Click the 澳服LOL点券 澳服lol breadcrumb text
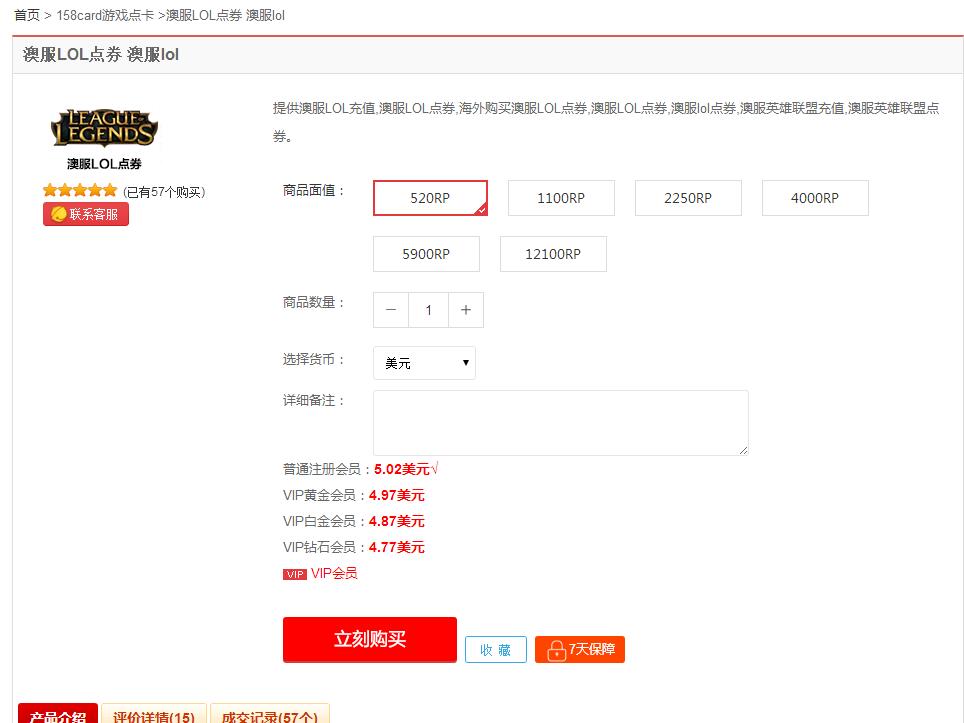Screen dimensions: 964x723 (226, 15)
